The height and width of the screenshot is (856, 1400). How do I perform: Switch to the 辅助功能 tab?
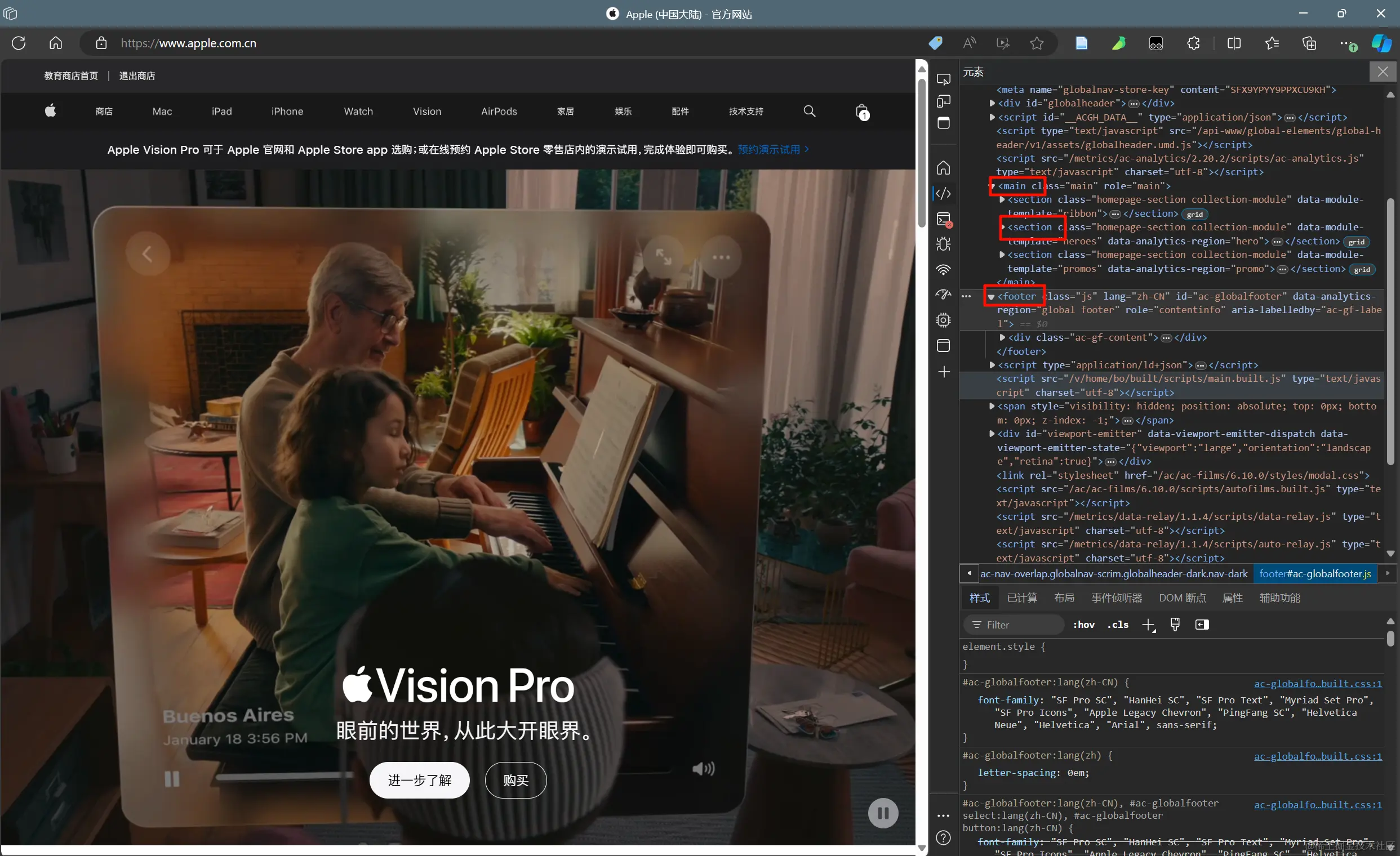(x=1279, y=598)
